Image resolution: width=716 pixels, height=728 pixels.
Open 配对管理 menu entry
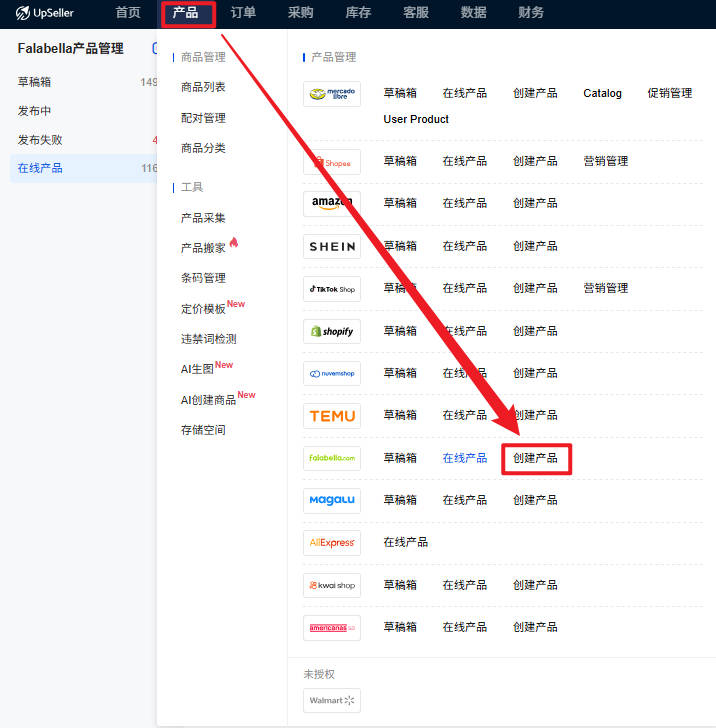203,118
